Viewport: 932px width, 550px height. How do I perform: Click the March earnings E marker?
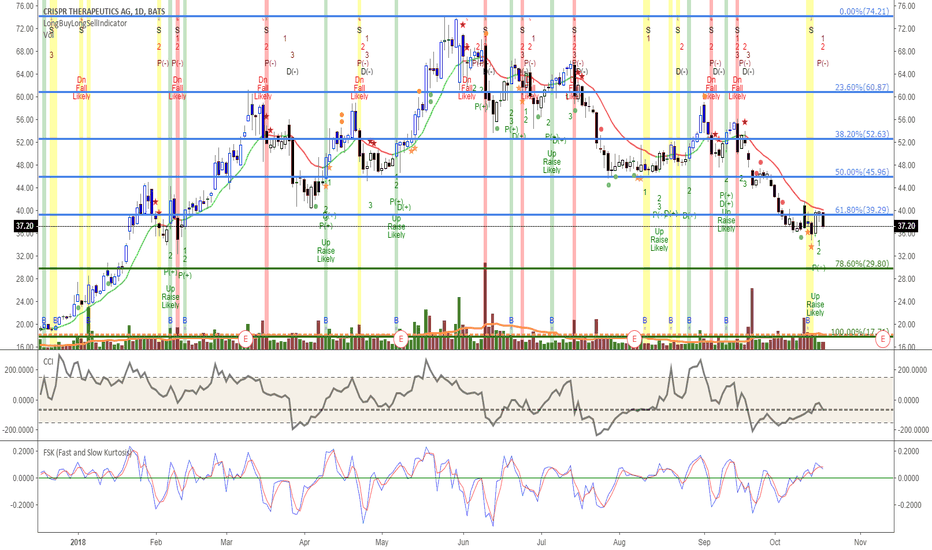(245, 339)
